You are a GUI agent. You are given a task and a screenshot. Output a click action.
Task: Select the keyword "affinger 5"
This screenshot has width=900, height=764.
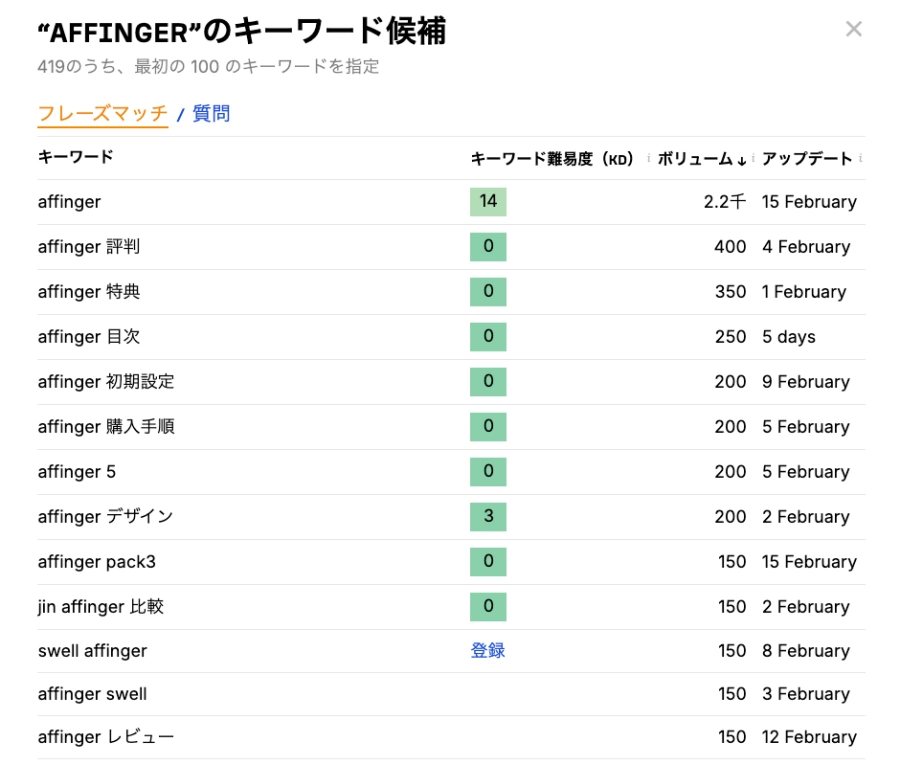tap(77, 472)
